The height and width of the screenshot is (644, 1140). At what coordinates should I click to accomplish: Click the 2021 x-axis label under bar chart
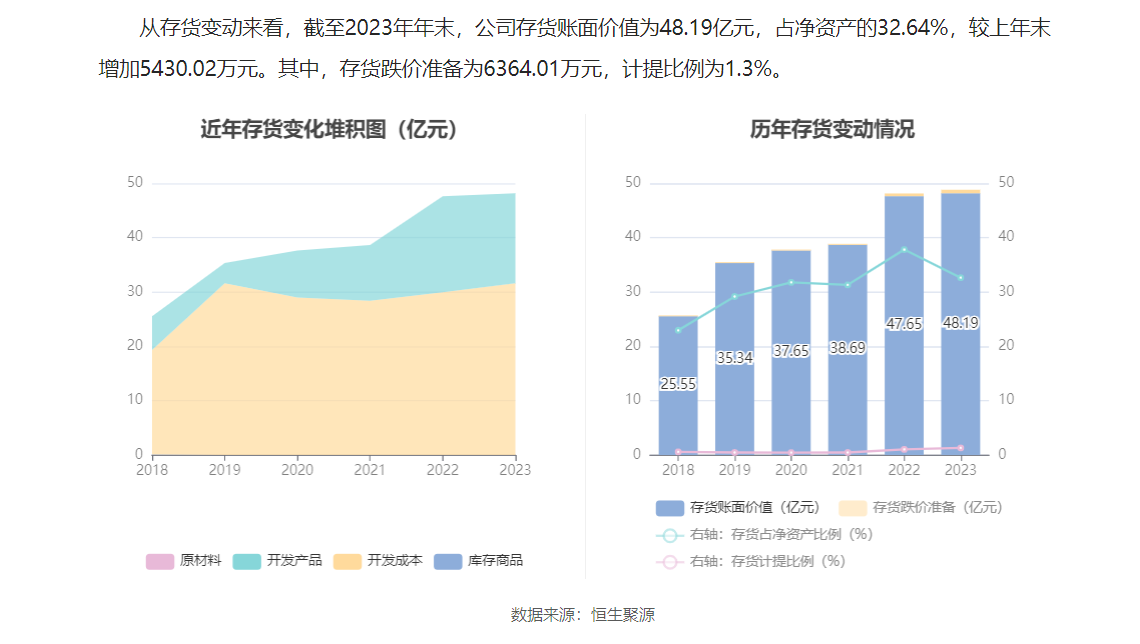[848, 470]
